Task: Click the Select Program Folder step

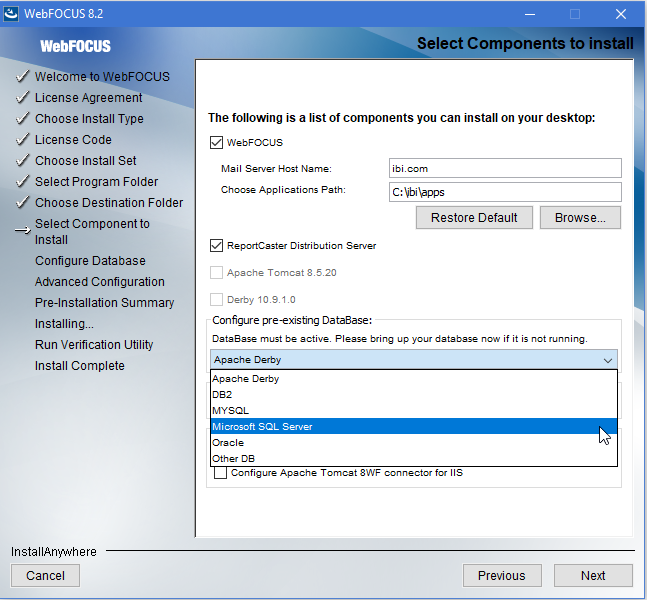Action: pyautogui.click(x=96, y=182)
